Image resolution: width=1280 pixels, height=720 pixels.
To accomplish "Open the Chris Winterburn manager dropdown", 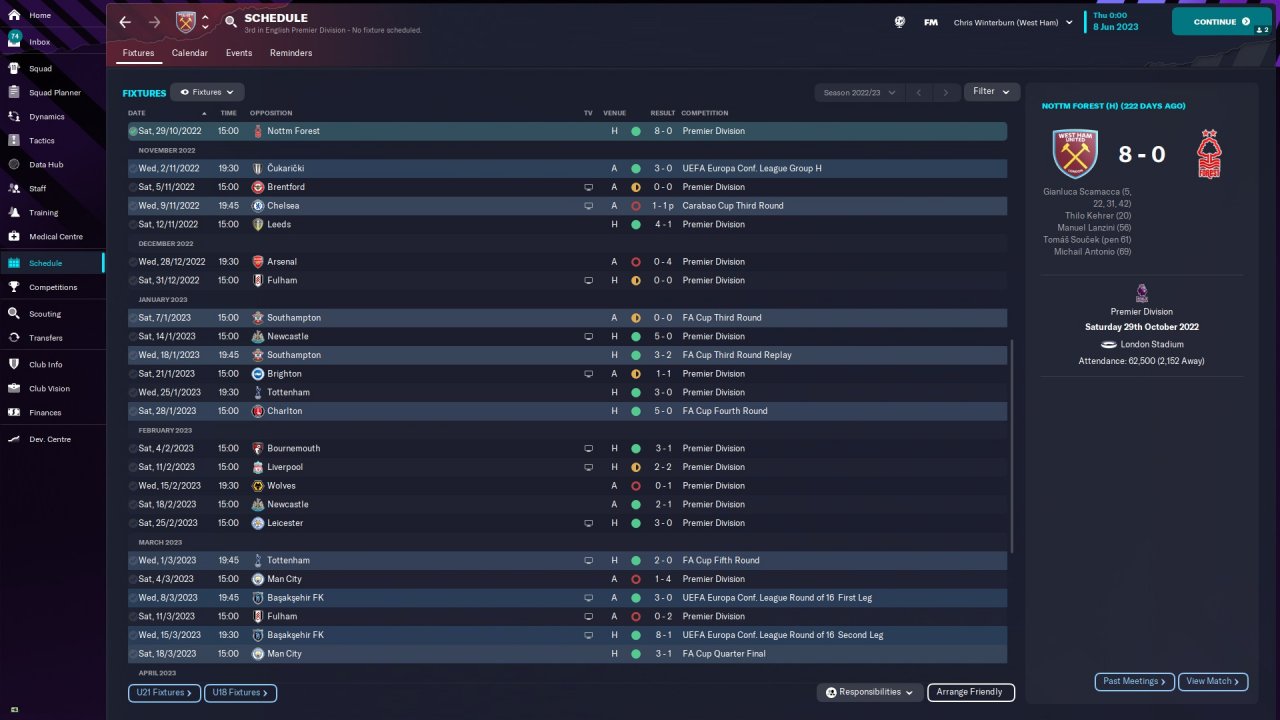I will pyautogui.click(x=1013, y=22).
